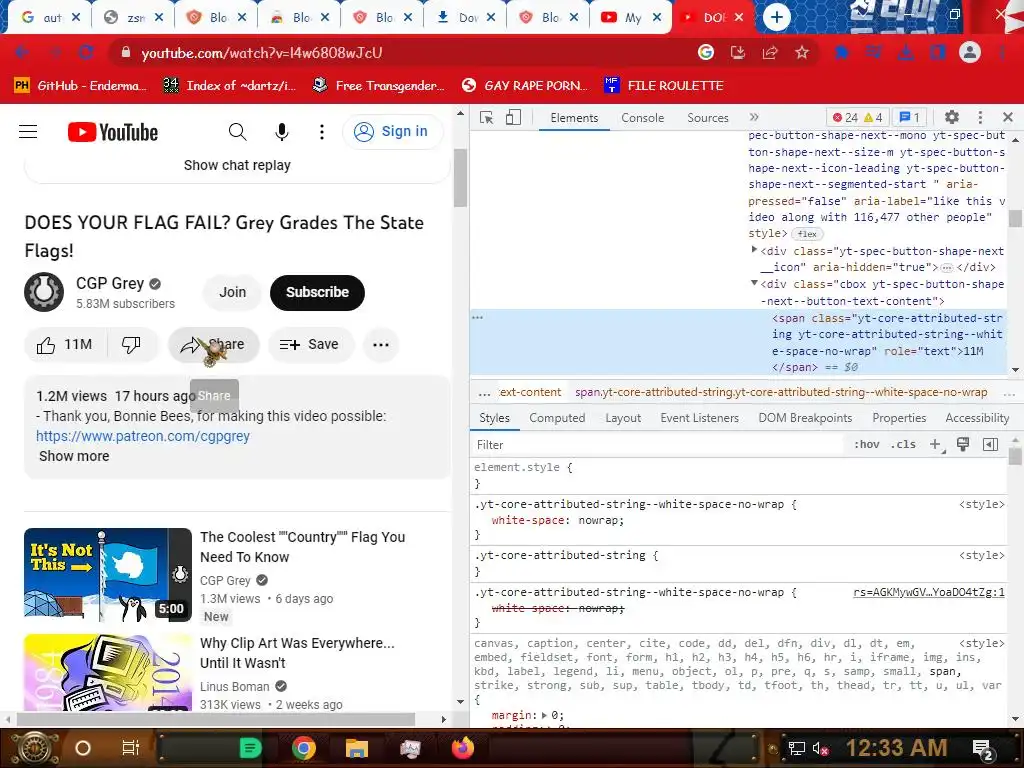Switch to the My YouTube browser tab

(x=630, y=18)
